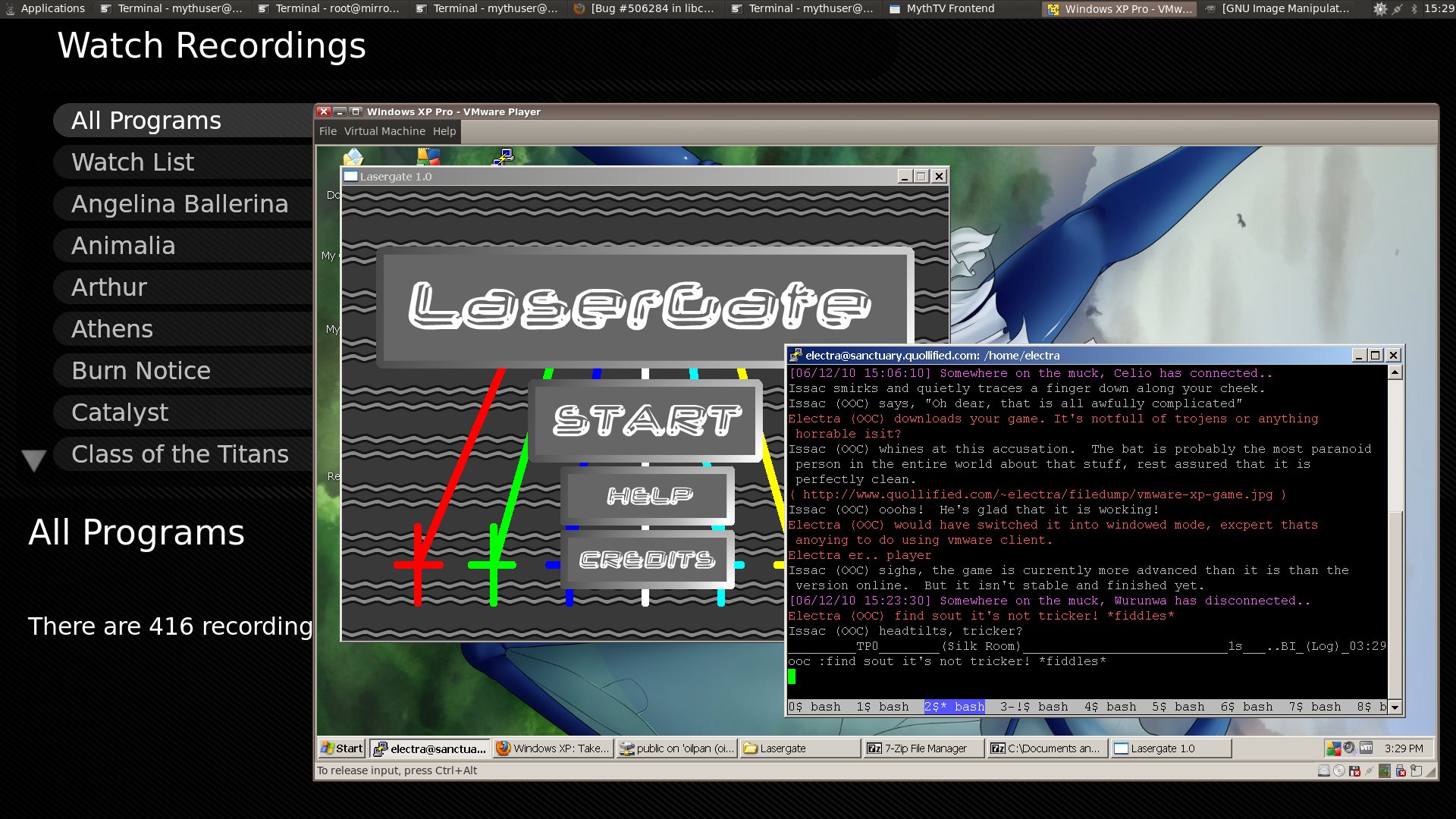Image resolution: width=1456 pixels, height=819 pixels.
Task: Click the CD-ROM device icon in VMware status bar
Action: (x=1339, y=770)
